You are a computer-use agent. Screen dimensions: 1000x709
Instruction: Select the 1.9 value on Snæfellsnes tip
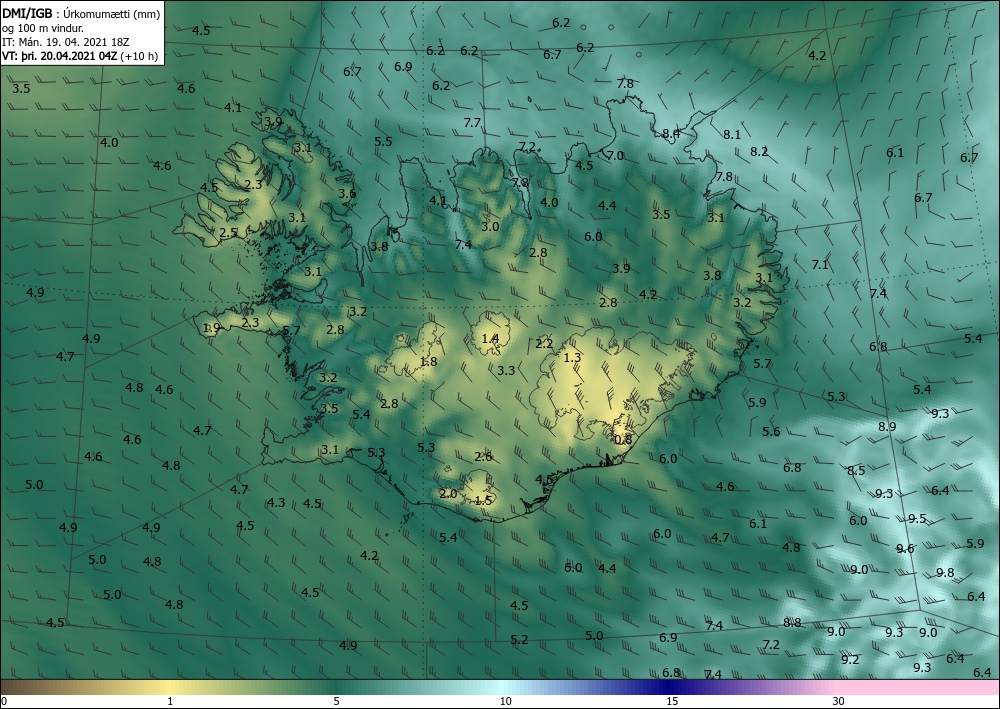(x=211, y=328)
